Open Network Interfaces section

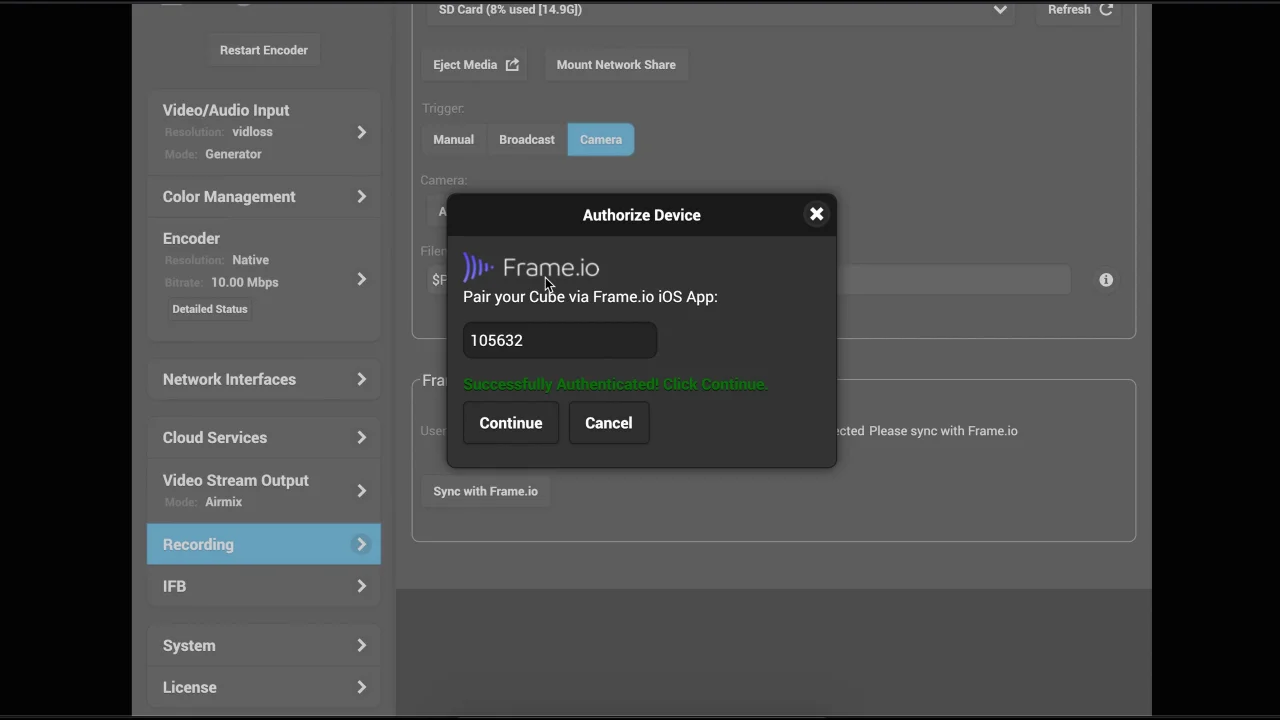264,380
